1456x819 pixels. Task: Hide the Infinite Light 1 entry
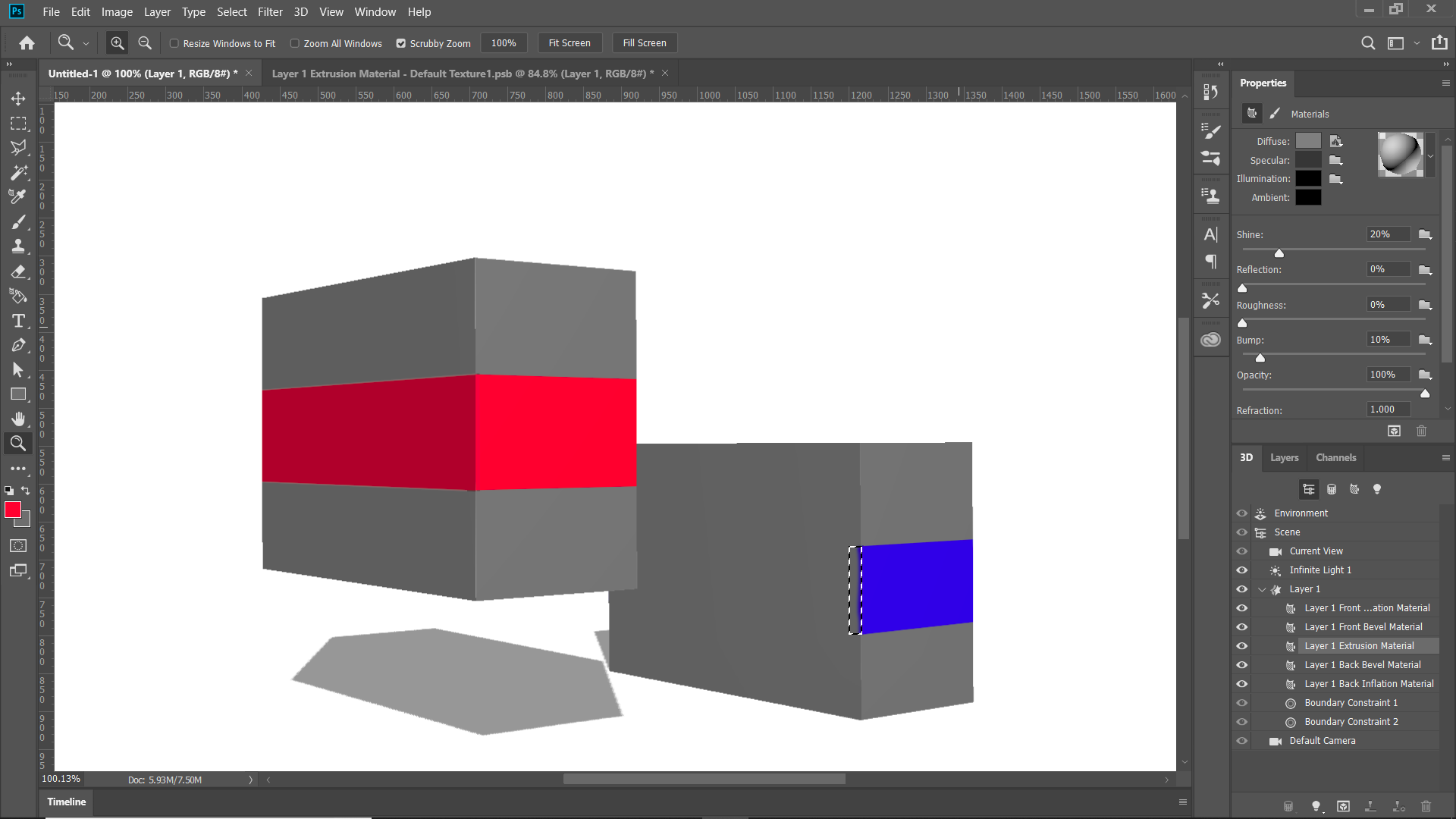click(1241, 570)
